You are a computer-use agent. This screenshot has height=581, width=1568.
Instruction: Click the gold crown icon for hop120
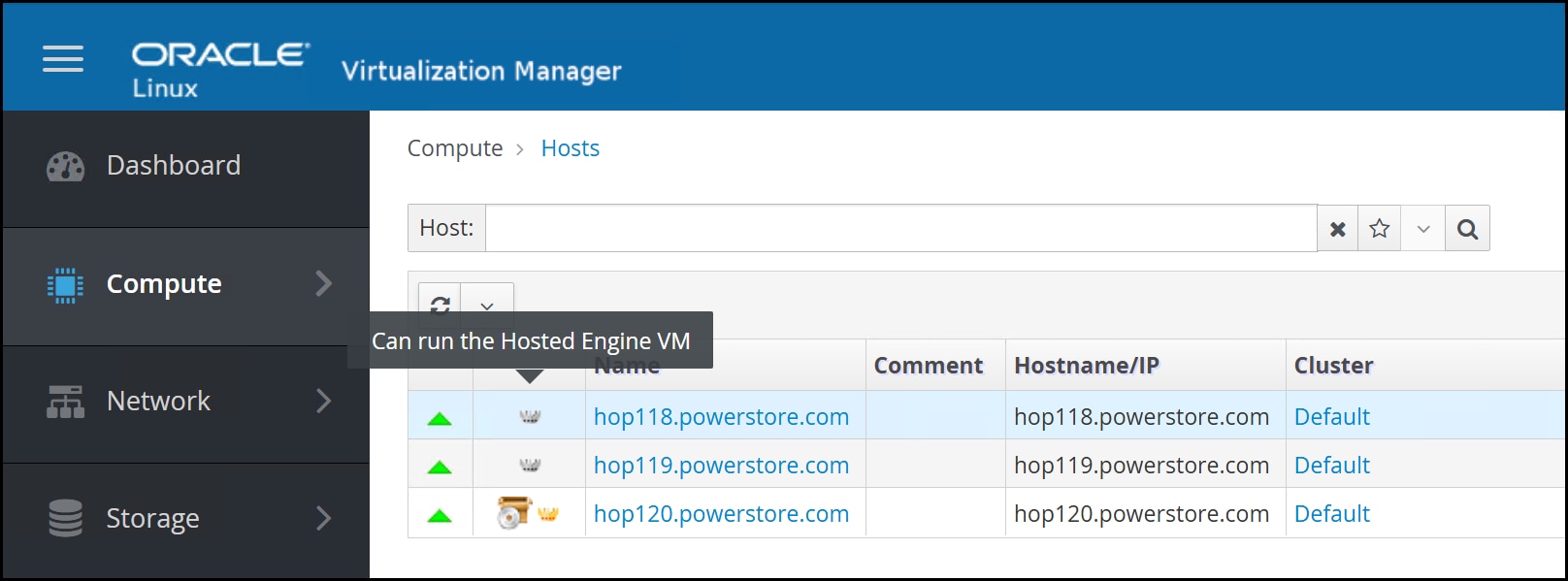point(548,514)
